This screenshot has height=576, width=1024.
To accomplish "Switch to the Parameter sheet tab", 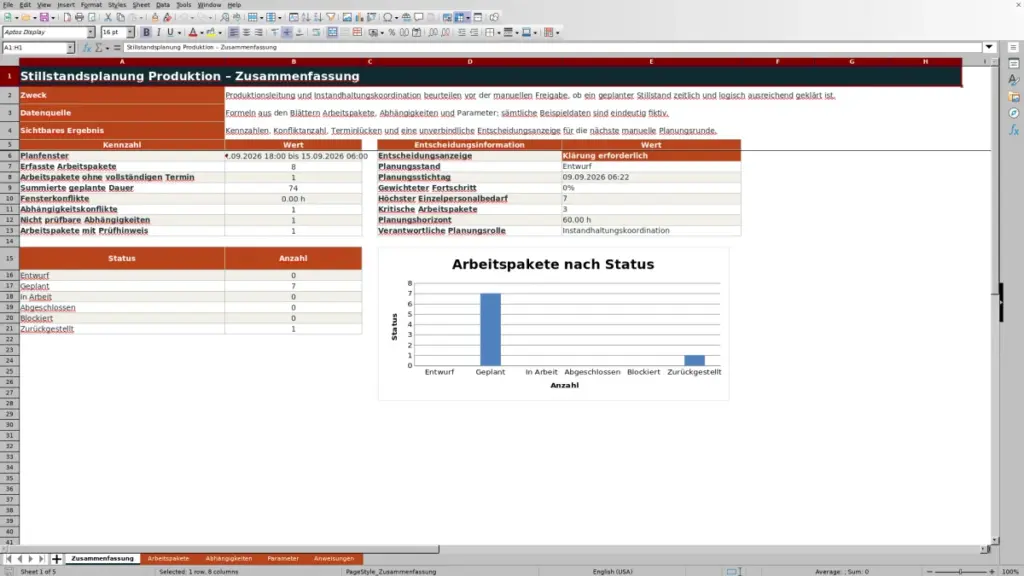I will tap(283, 558).
